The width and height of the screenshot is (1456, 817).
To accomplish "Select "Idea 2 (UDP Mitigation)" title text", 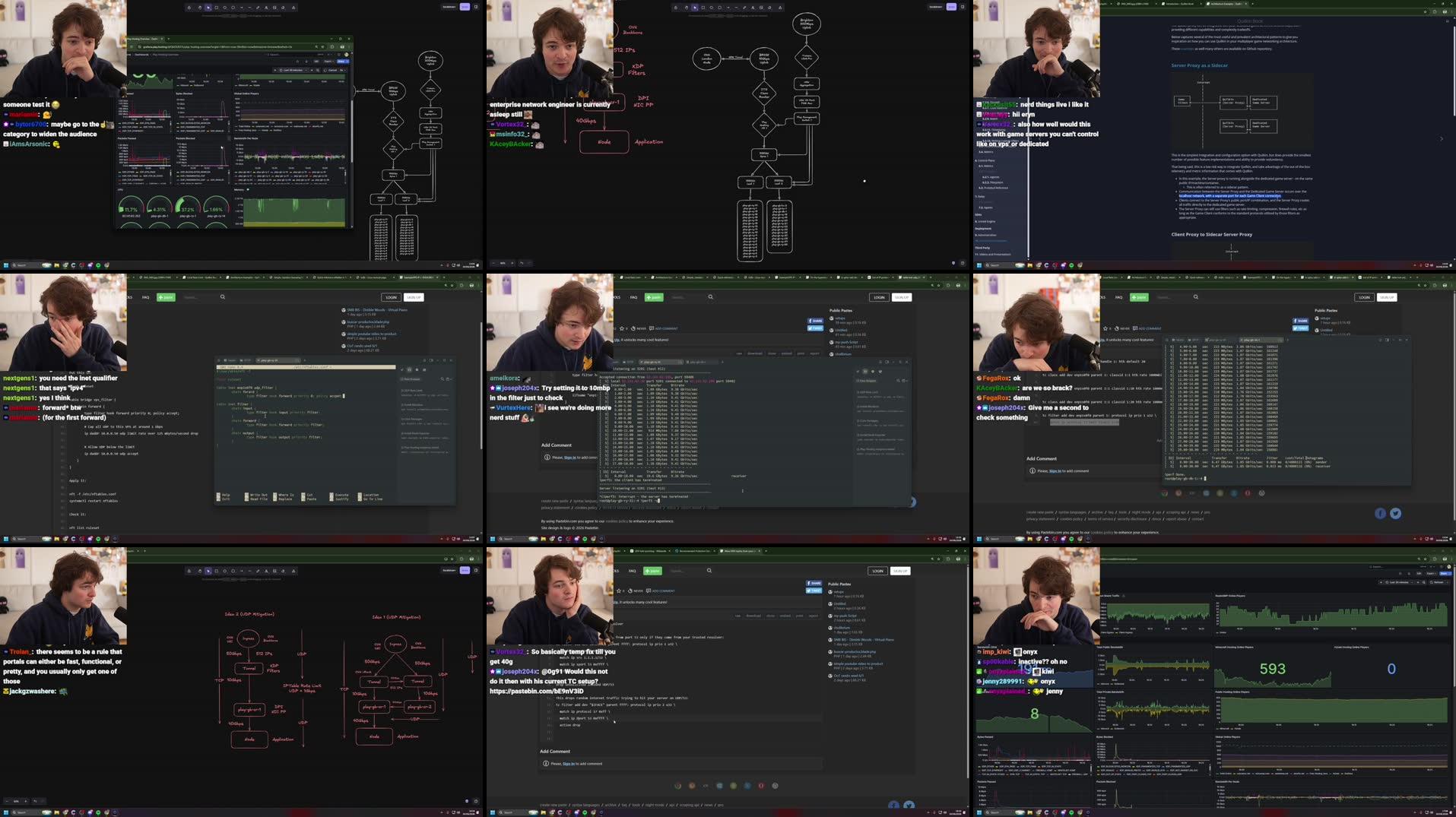I will pos(249,614).
